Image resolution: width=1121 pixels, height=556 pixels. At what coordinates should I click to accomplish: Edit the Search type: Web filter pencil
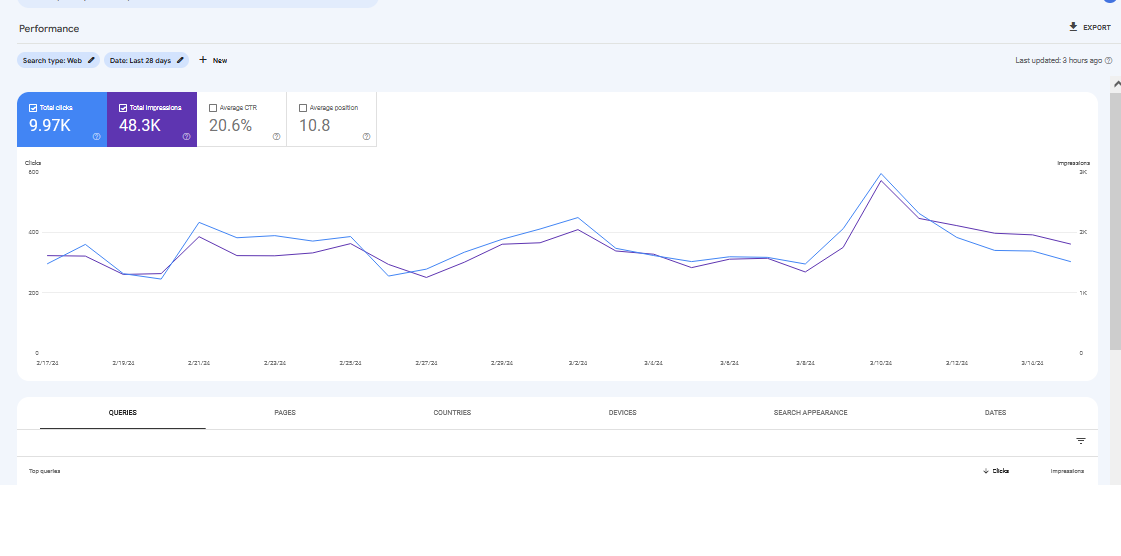coord(91,61)
